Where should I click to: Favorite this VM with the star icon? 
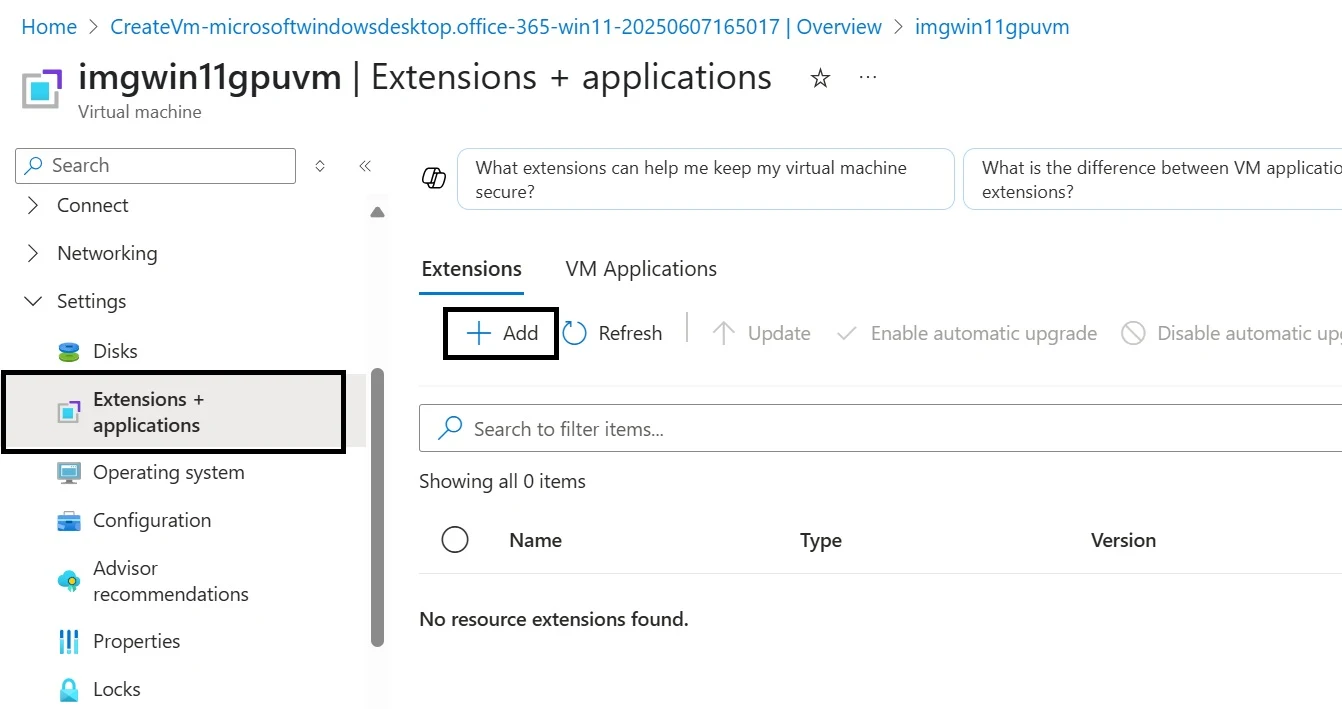tap(820, 78)
